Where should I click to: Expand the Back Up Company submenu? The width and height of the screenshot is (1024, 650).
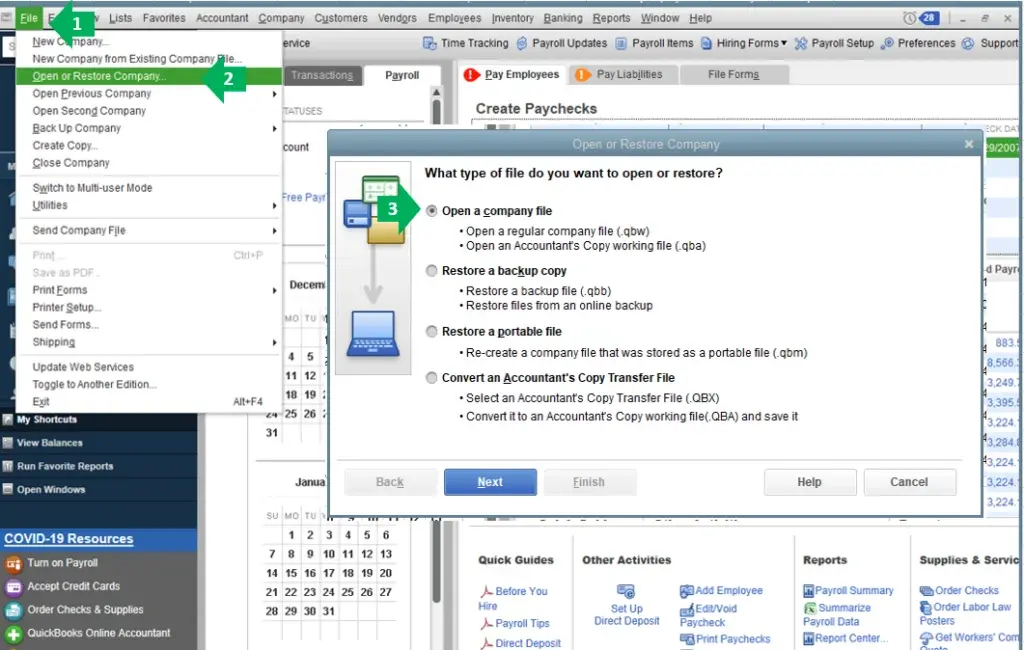tap(274, 129)
